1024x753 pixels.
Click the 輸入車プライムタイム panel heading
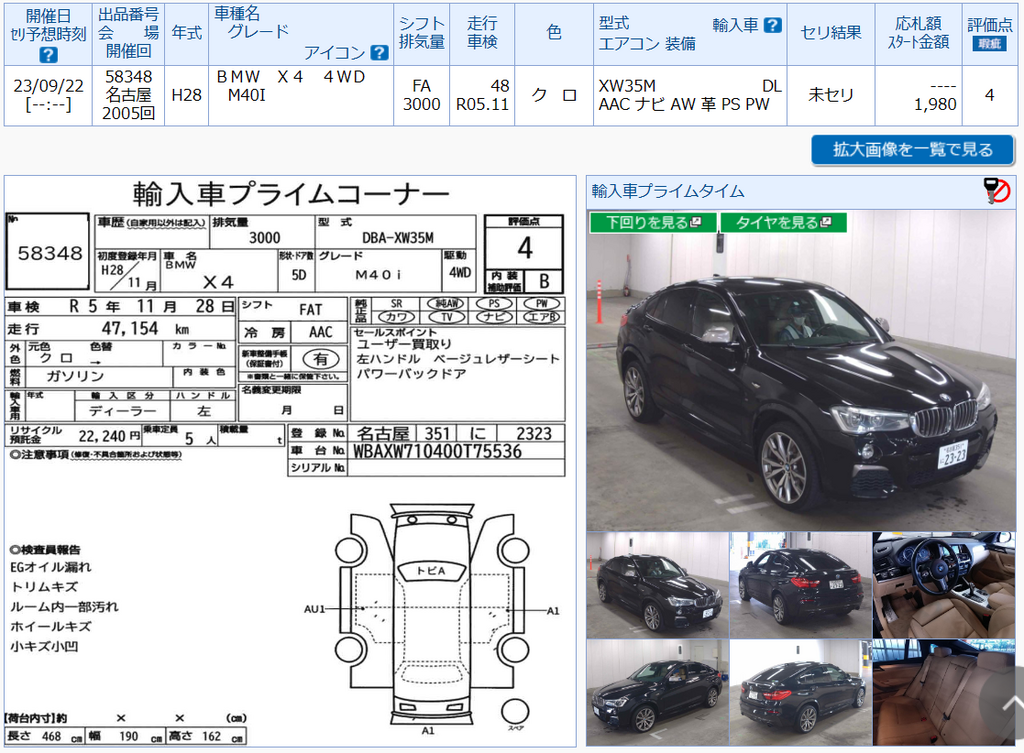(x=667, y=191)
